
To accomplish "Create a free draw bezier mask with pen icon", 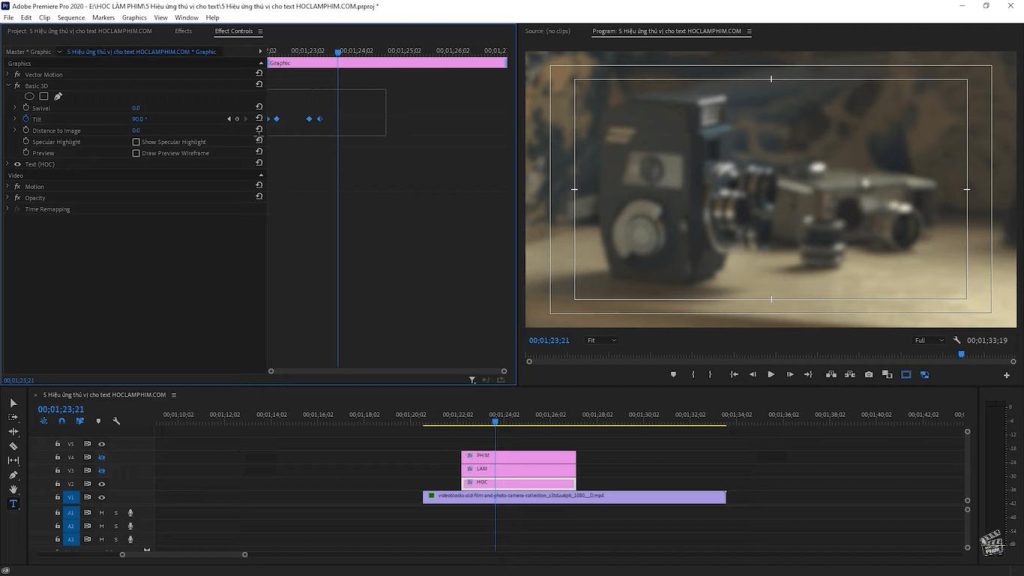I will tap(58, 96).
